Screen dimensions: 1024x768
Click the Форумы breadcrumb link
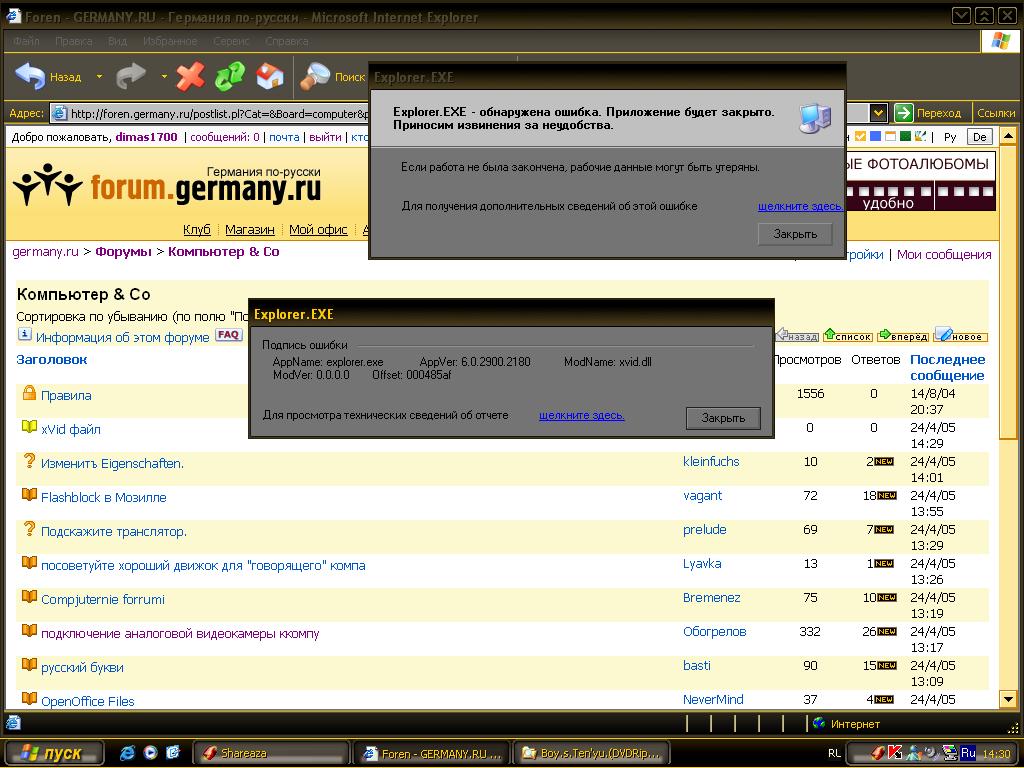tap(123, 251)
